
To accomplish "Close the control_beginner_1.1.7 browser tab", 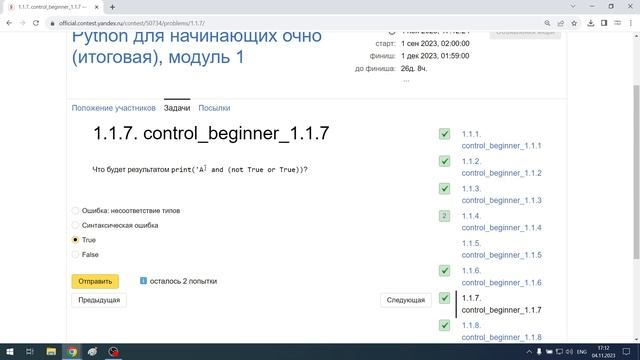I will pyautogui.click(x=97, y=7).
